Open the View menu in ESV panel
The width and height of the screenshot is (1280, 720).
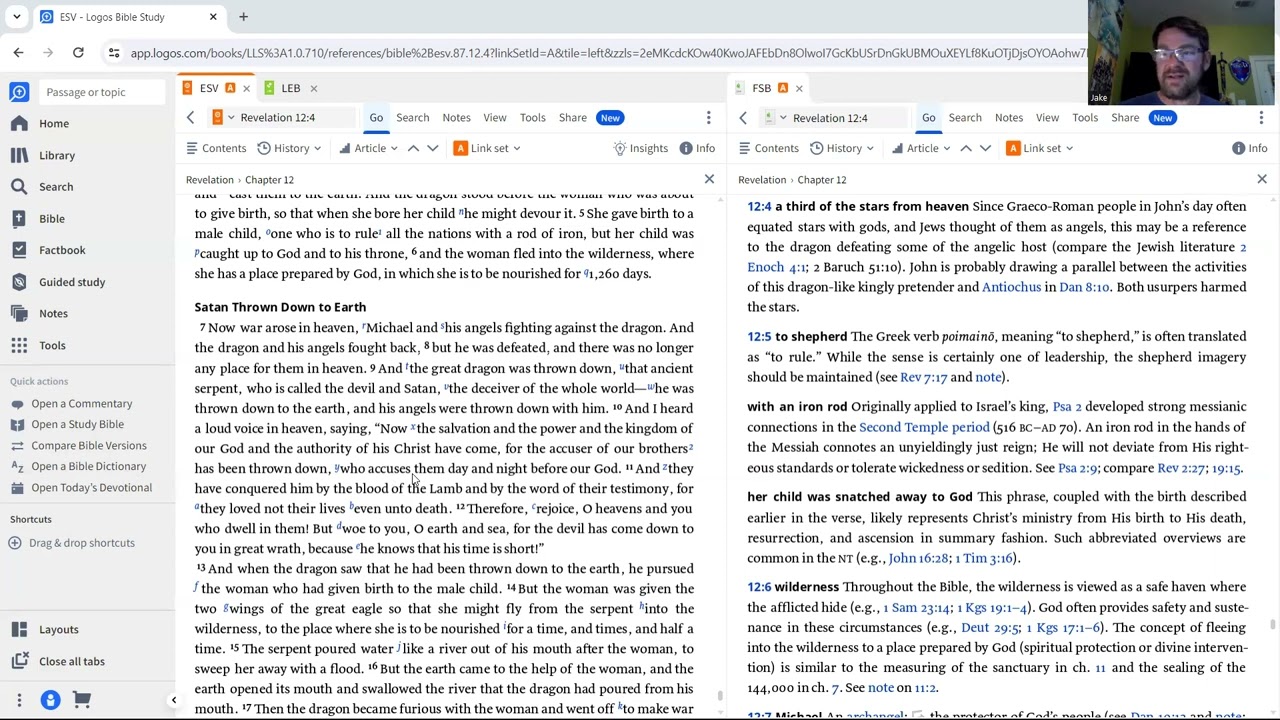pos(495,118)
